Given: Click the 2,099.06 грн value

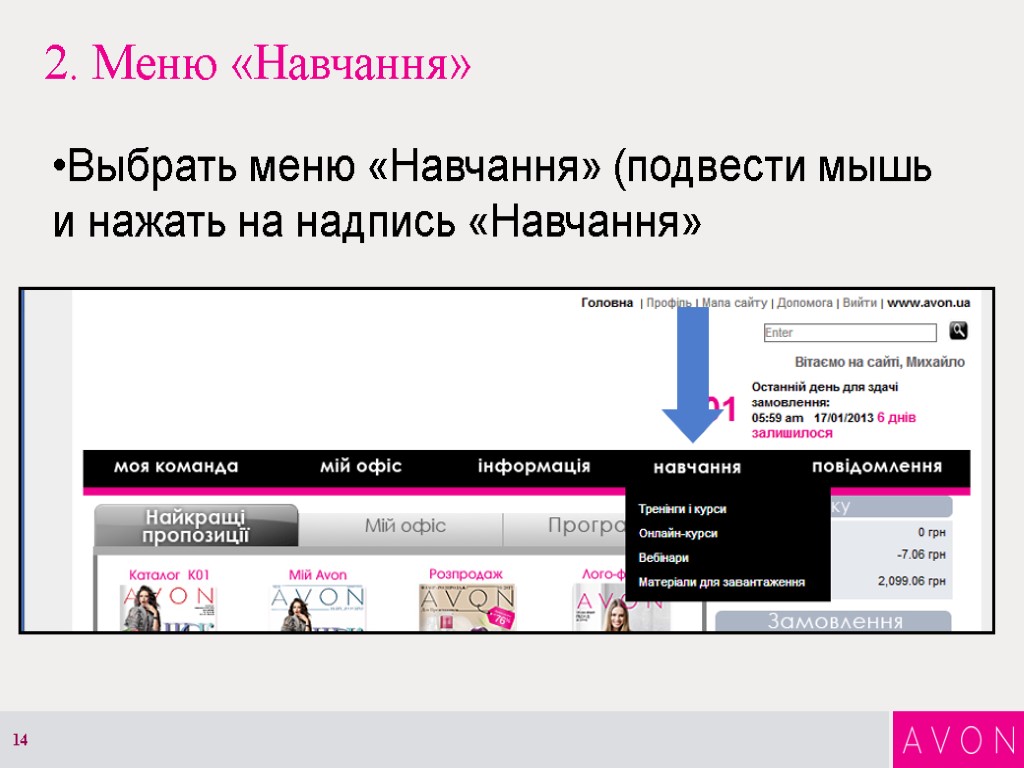Looking at the screenshot, I should [911, 581].
